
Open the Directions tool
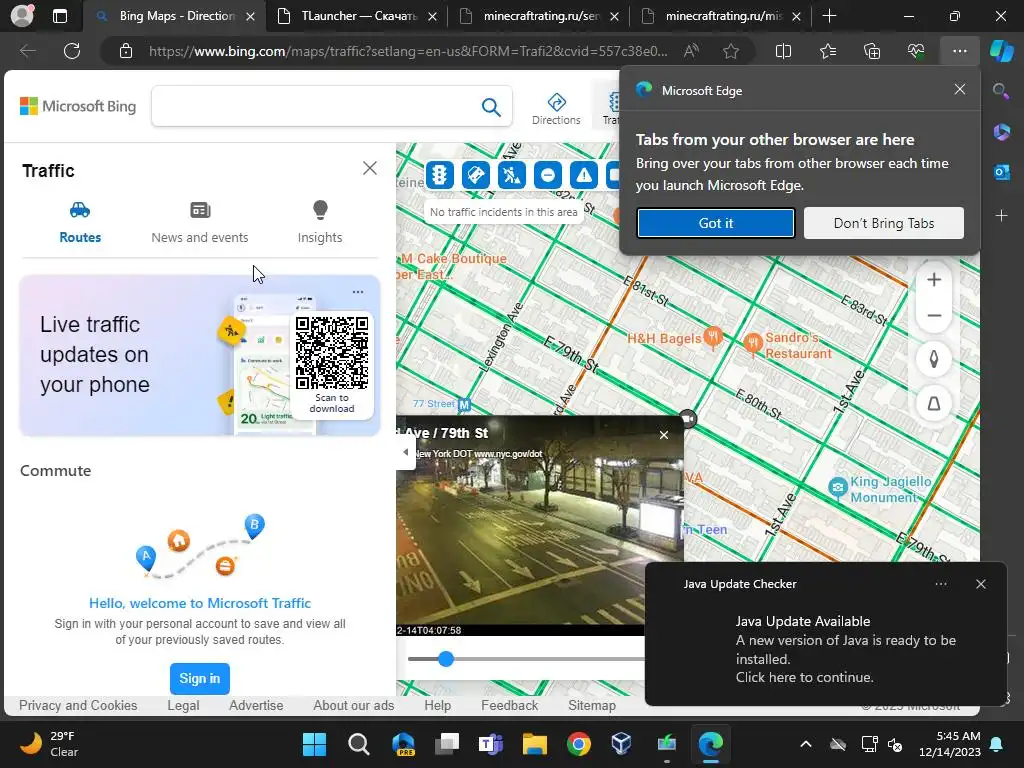(x=556, y=108)
